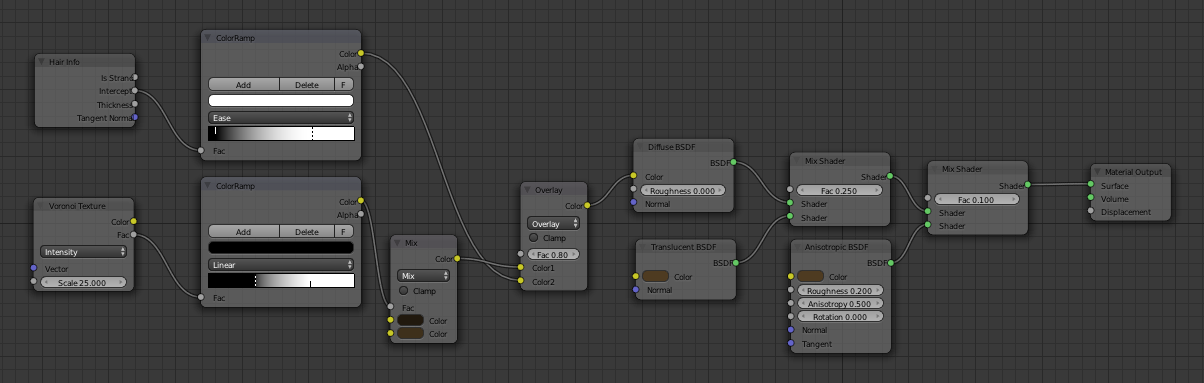Click the Hair Info Tangent Normal output socket

(x=135, y=118)
